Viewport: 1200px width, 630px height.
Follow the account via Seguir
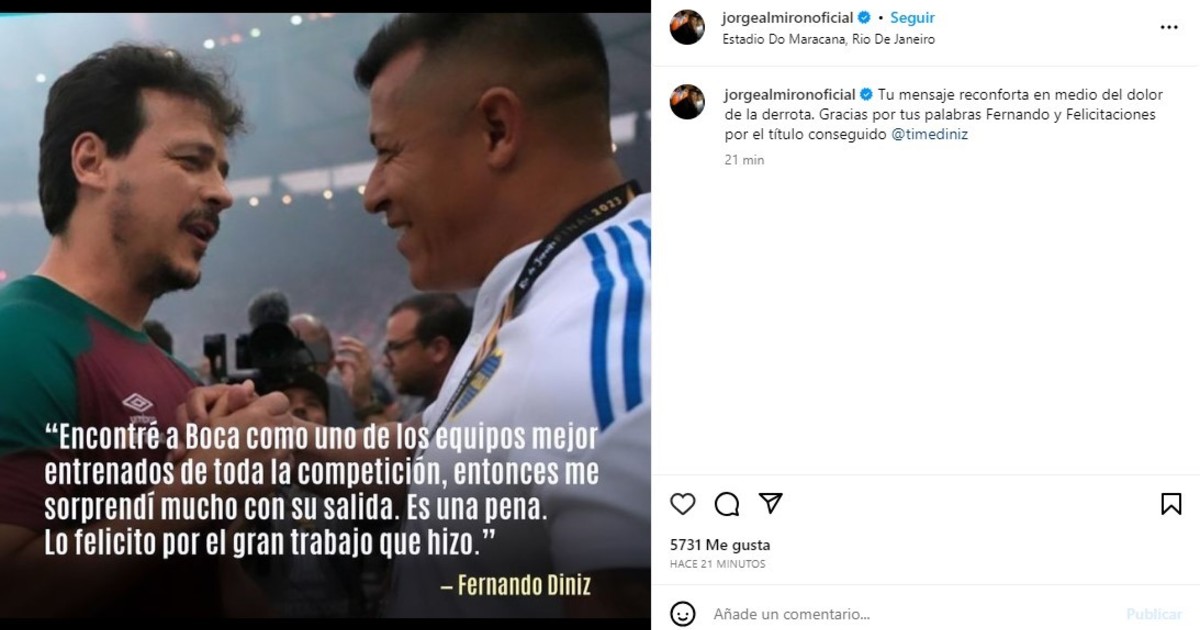coord(913,18)
